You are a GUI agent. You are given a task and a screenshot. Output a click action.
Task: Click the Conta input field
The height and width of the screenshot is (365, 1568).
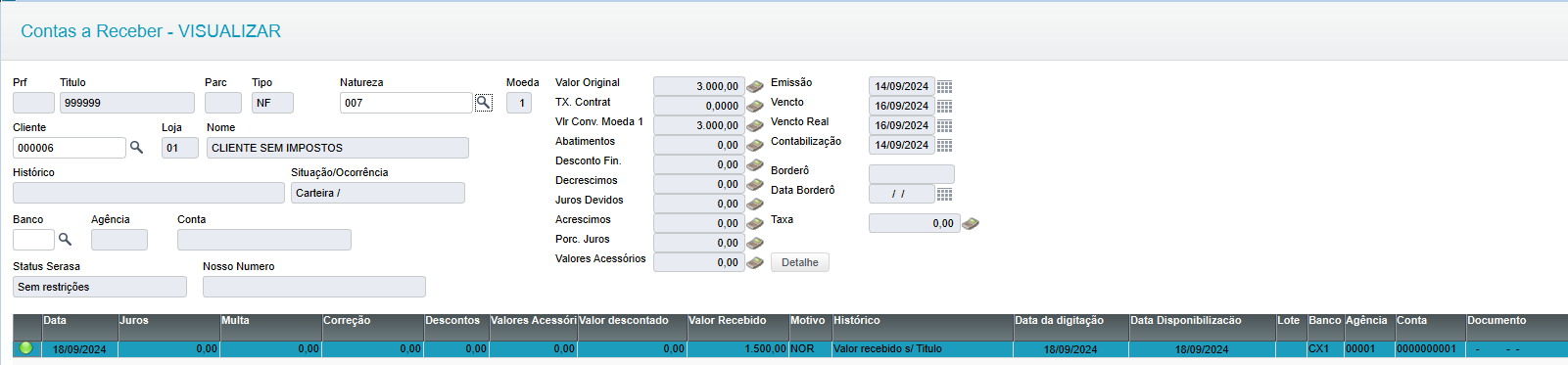point(264,240)
